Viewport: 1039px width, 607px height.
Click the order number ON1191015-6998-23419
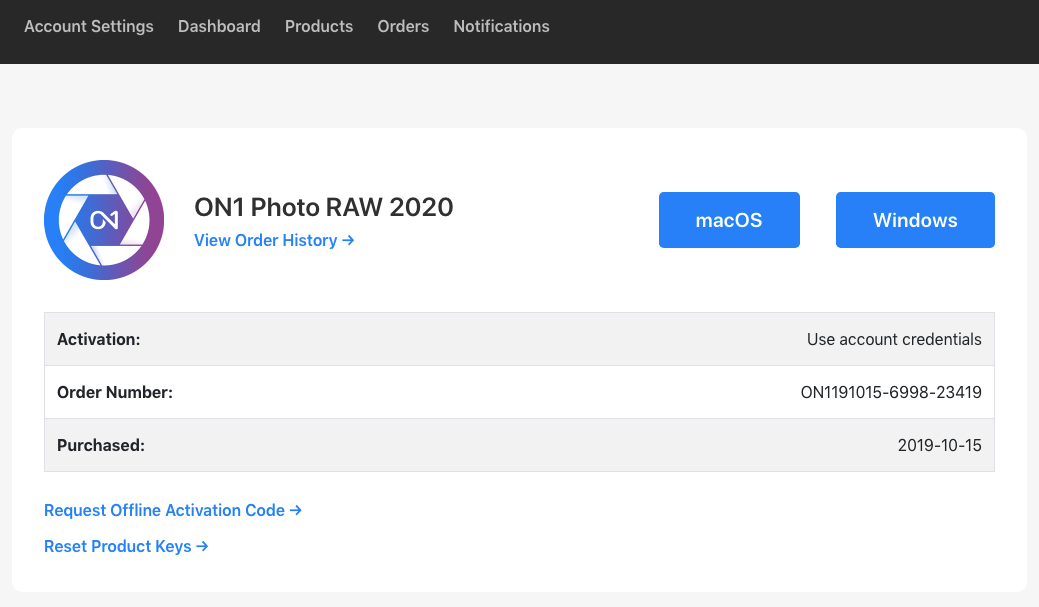(891, 392)
